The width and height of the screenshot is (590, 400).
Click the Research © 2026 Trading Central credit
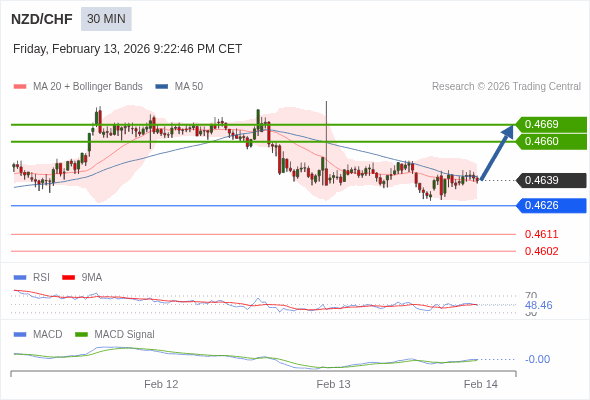click(x=506, y=87)
